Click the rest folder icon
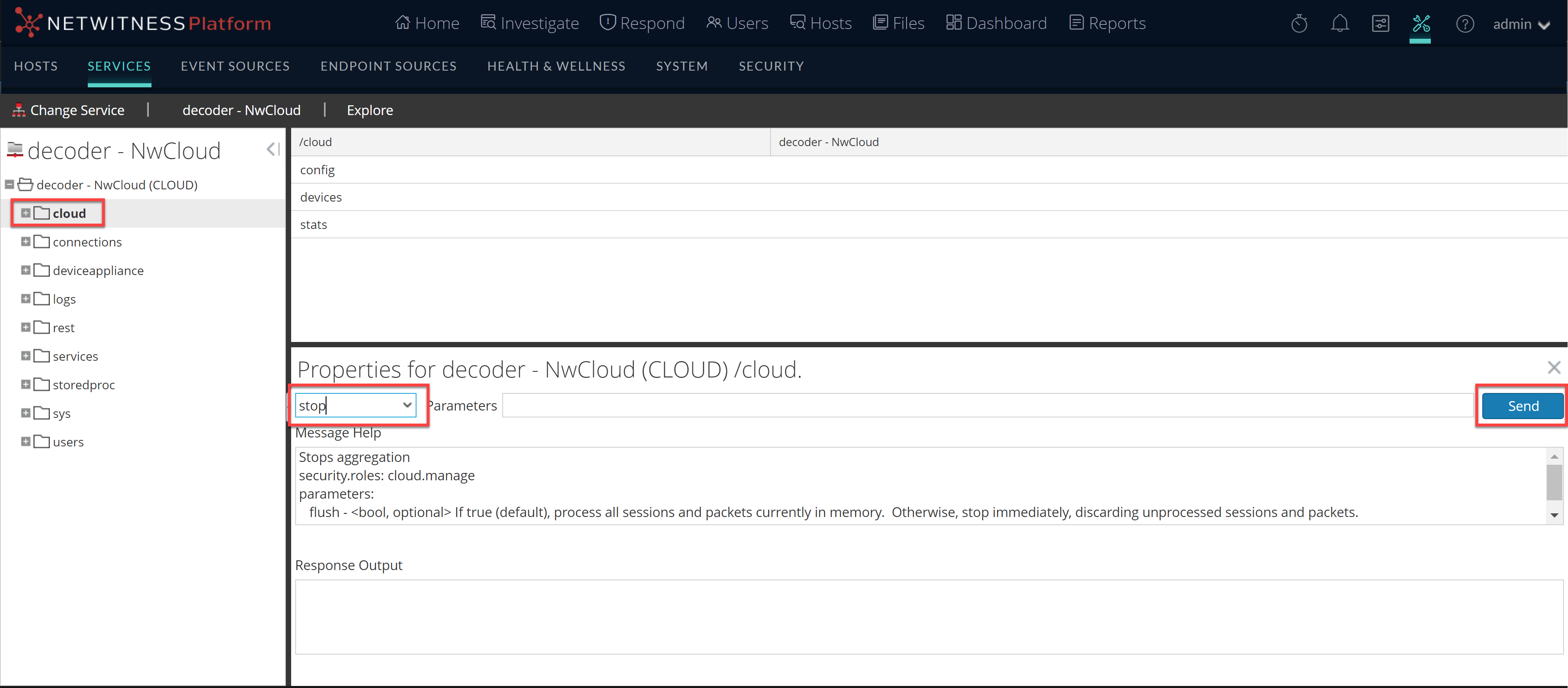 tap(42, 327)
